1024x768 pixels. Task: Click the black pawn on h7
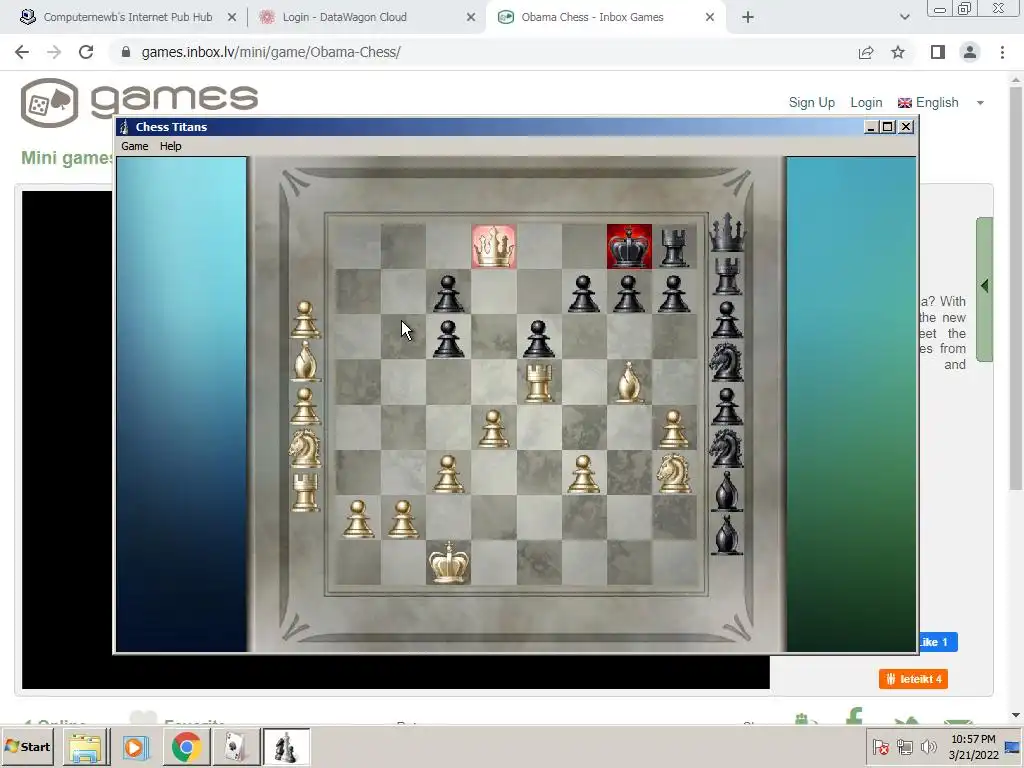(674, 293)
